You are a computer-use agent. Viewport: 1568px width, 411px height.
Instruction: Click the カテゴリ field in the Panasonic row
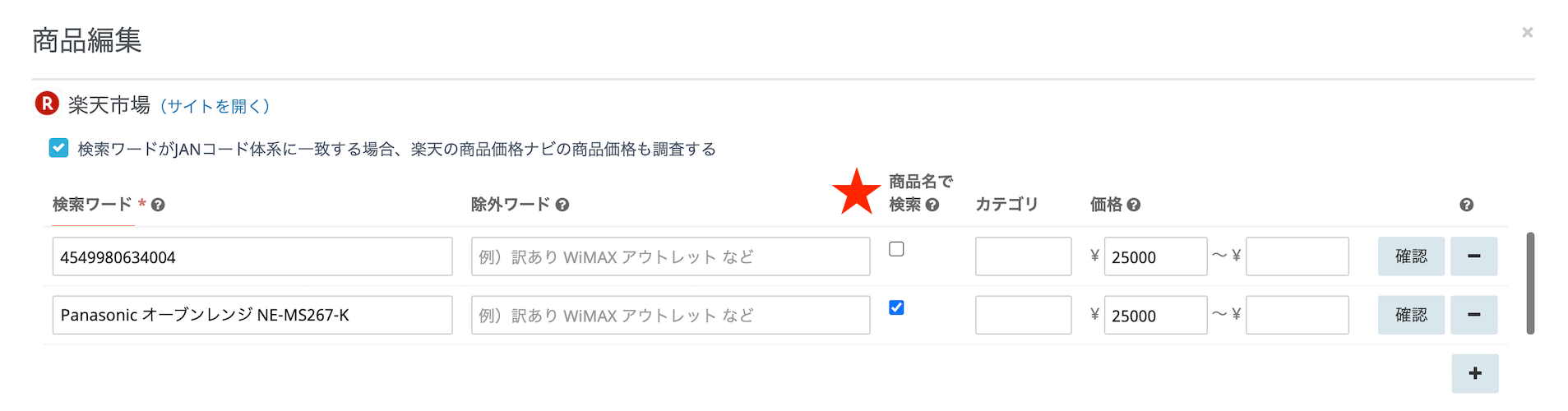click(1023, 315)
